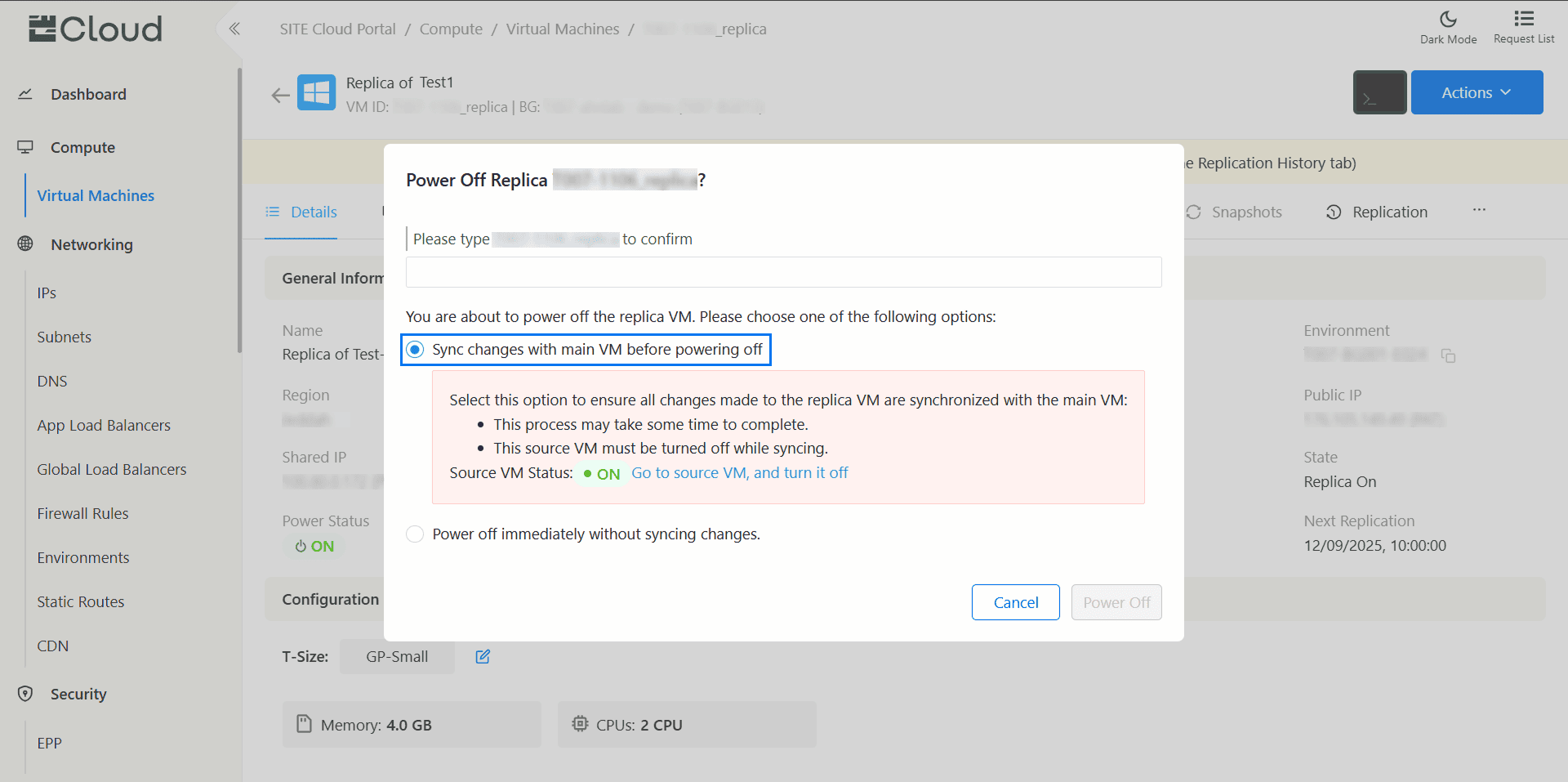Follow the Go to source VM link
This screenshot has height=782, width=1568.
(x=739, y=473)
